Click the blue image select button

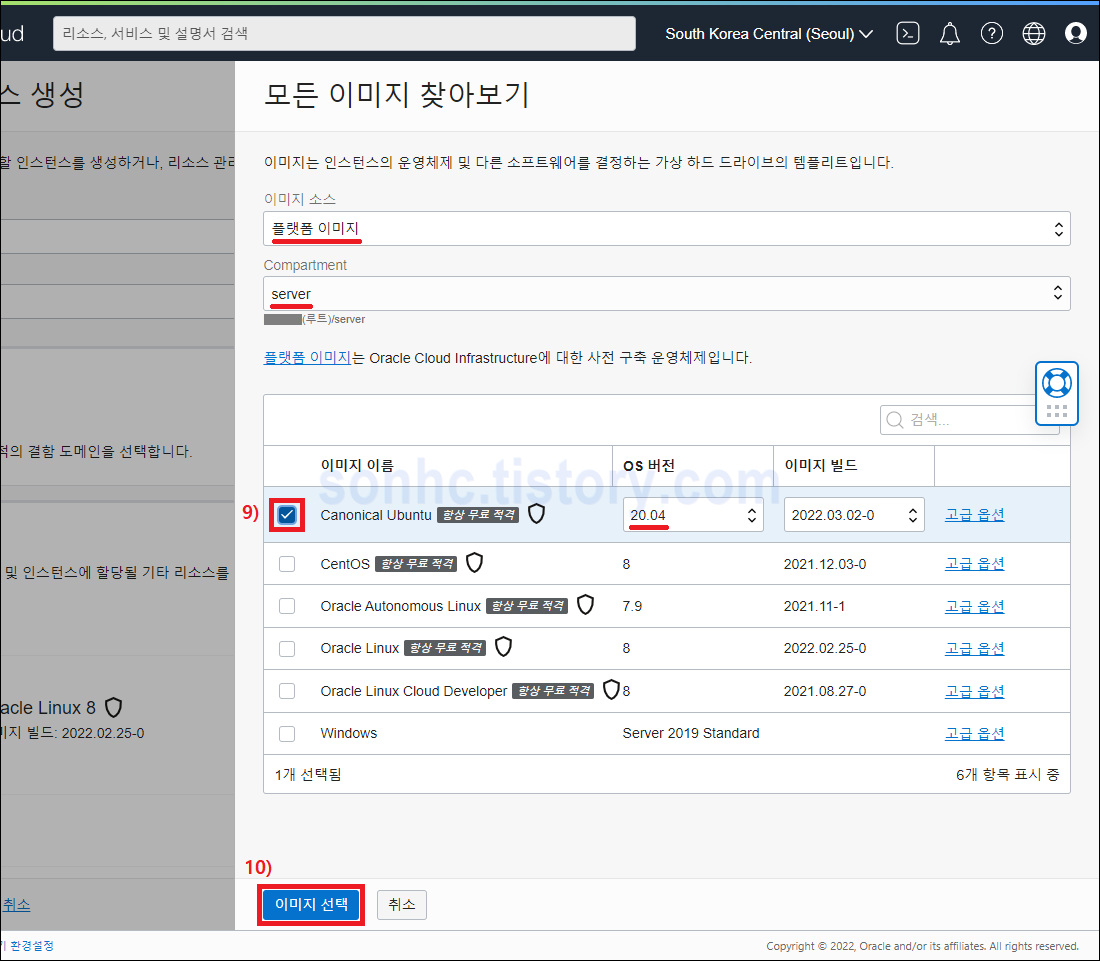pos(311,904)
